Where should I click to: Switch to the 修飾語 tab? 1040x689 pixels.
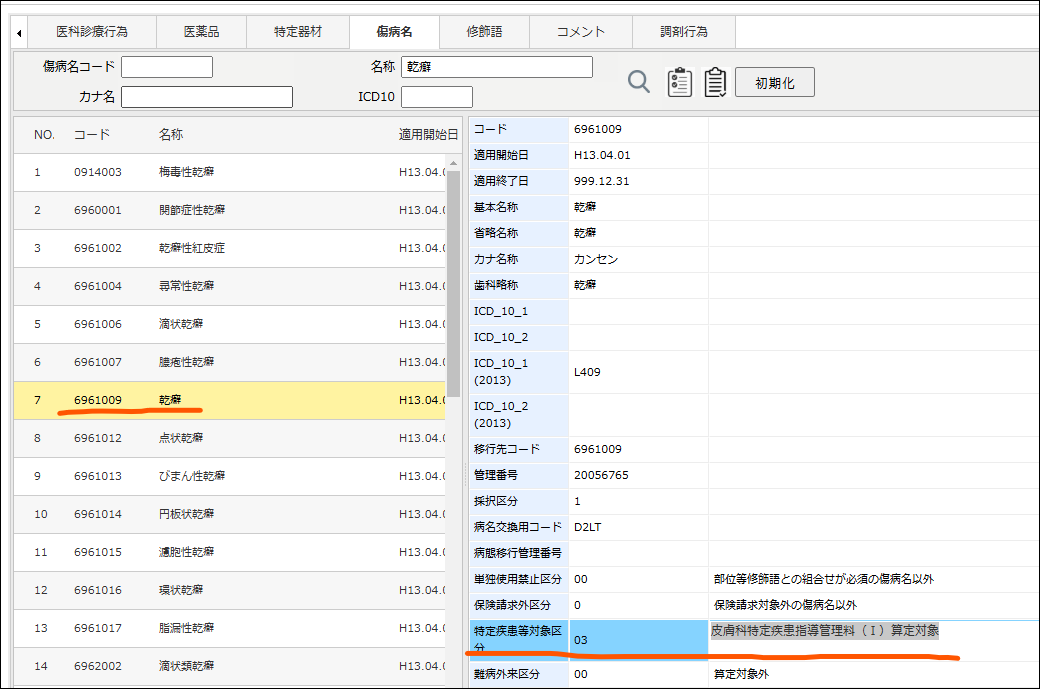click(484, 32)
